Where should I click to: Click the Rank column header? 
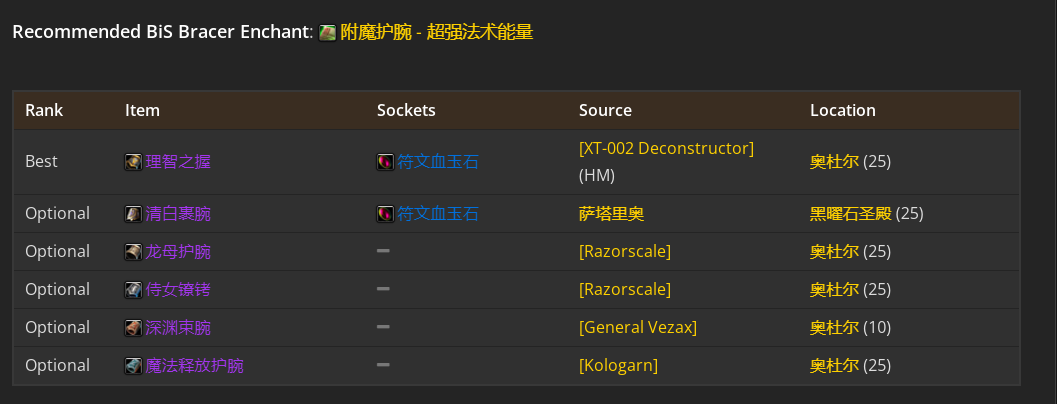pos(44,110)
